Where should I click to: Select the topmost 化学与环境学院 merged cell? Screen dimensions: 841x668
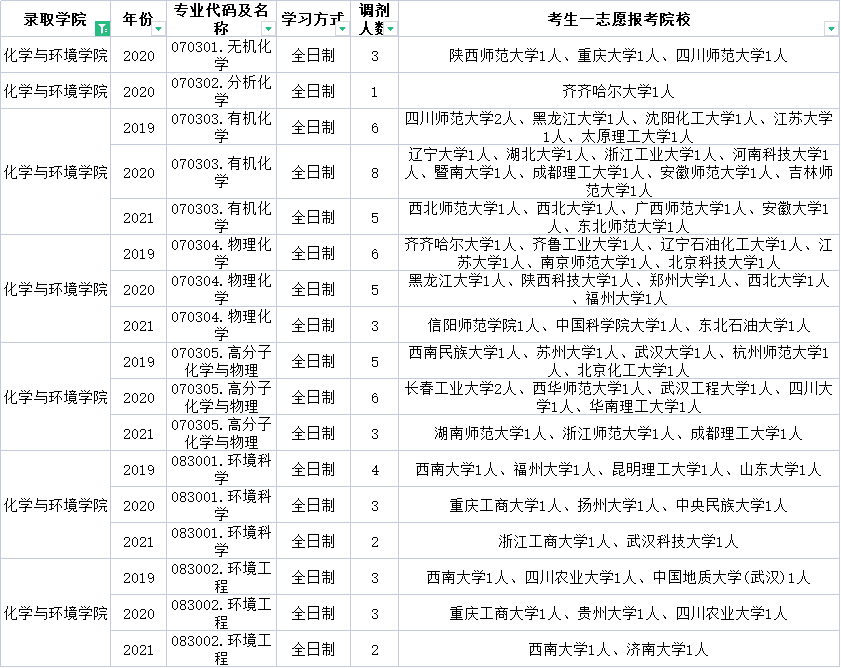tap(55, 57)
